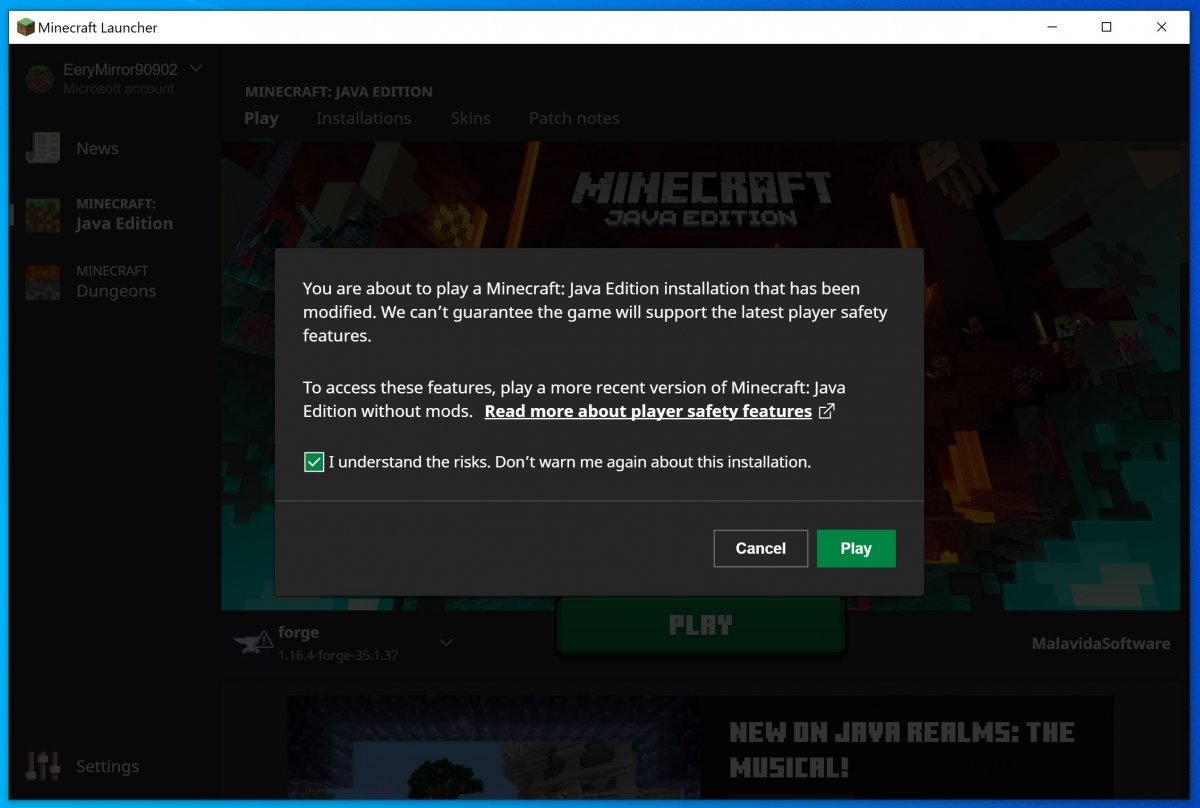Select Minecraft: Java Edition in sidebar
The width and height of the screenshot is (1200, 808).
[124, 214]
